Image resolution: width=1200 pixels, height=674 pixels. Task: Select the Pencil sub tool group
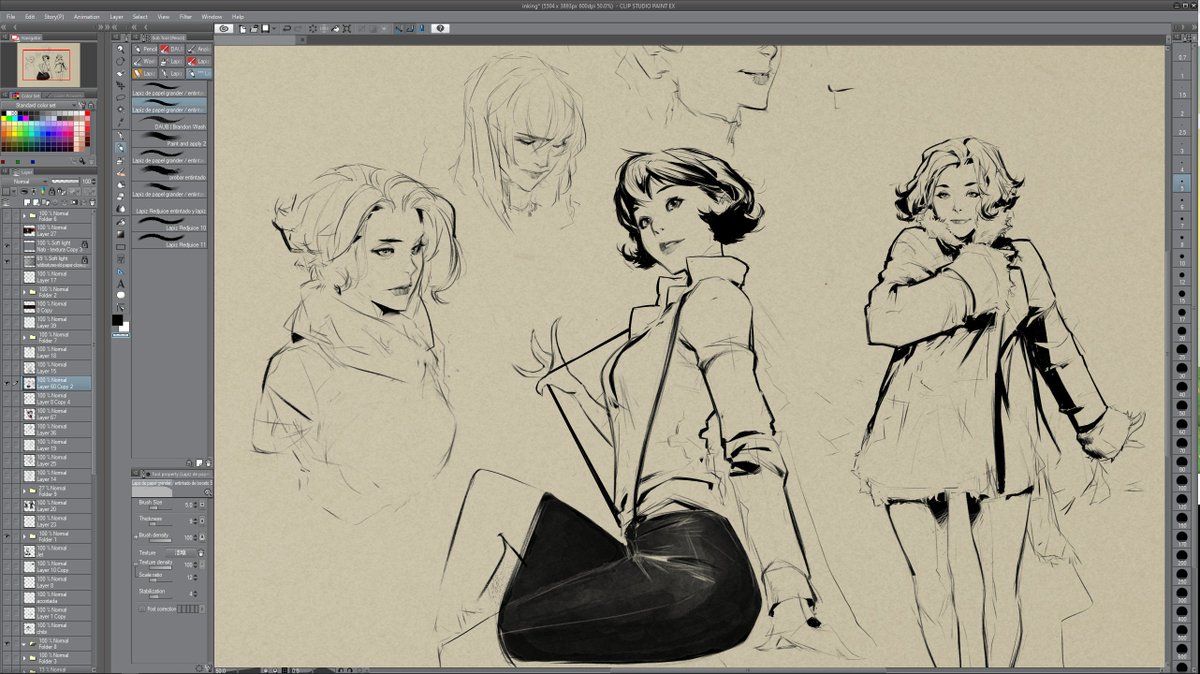coord(144,48)
